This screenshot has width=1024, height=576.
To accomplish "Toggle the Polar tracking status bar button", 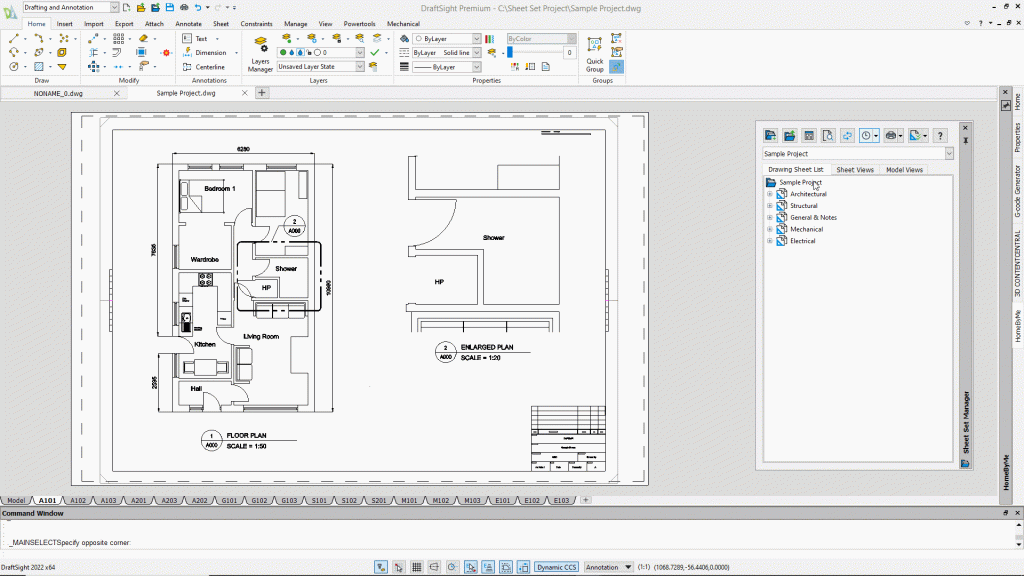I will [x=452, y=567].
